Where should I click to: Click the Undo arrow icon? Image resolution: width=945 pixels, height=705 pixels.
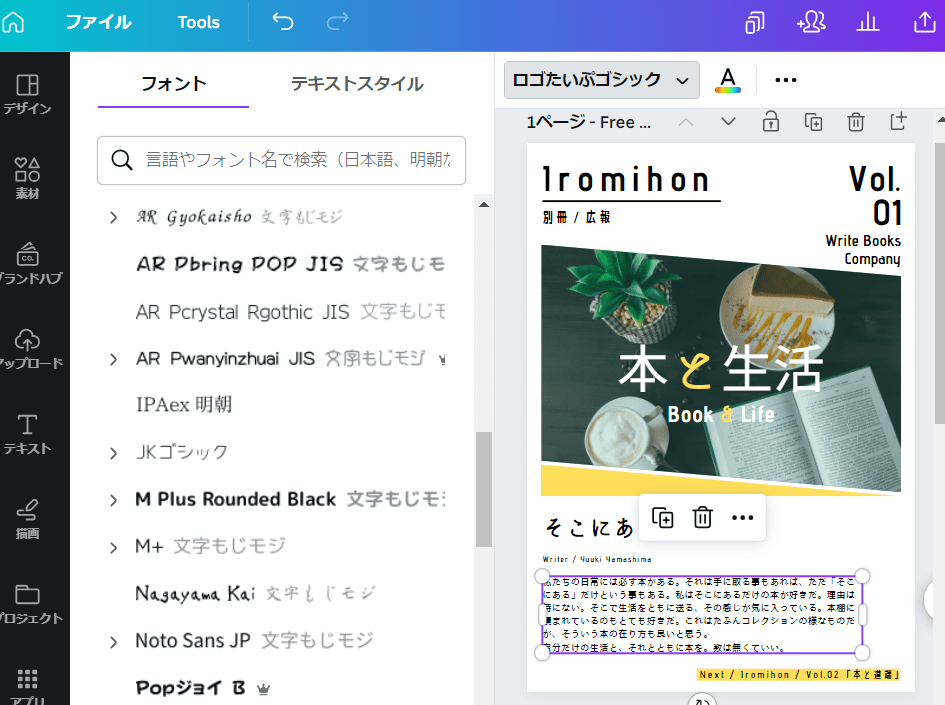[283, 22]
